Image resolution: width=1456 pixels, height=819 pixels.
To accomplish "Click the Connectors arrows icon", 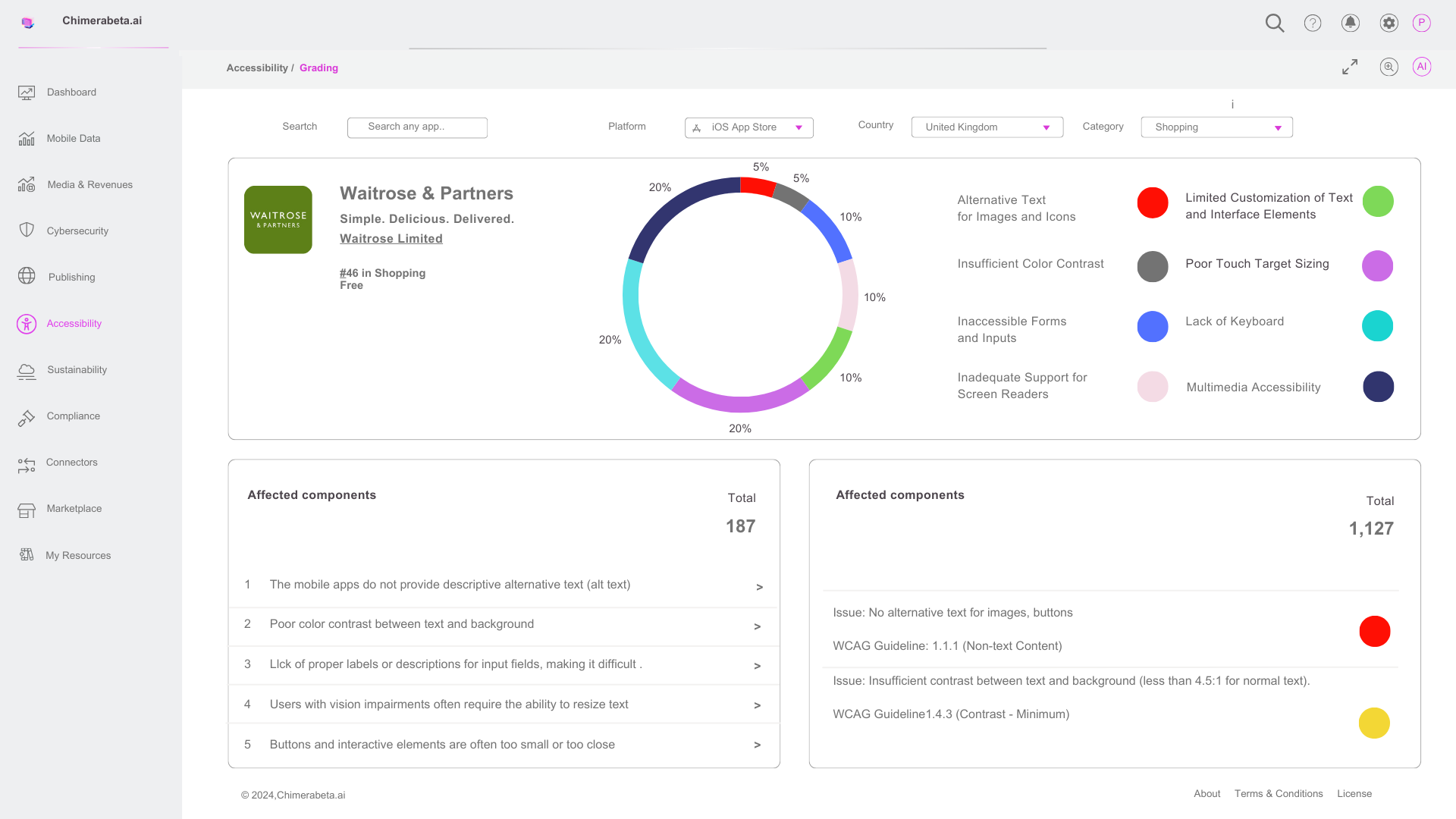I will (27, 465).
